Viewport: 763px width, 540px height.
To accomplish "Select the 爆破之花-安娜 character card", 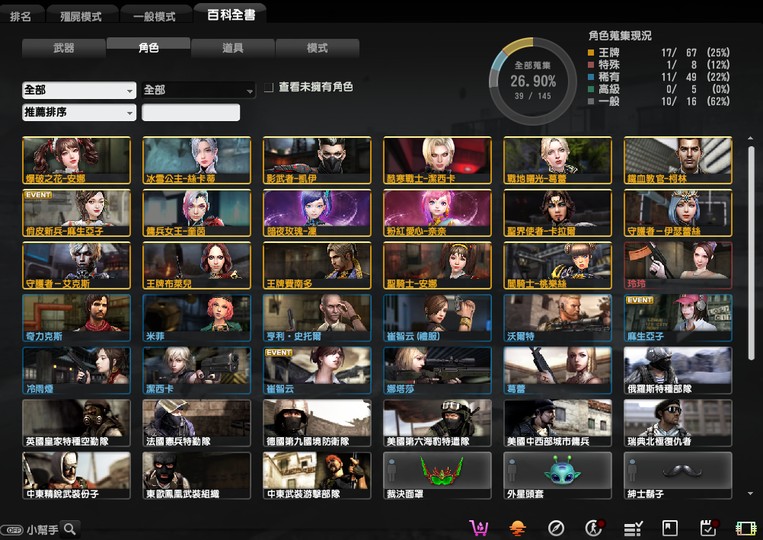I will (76, 160).
